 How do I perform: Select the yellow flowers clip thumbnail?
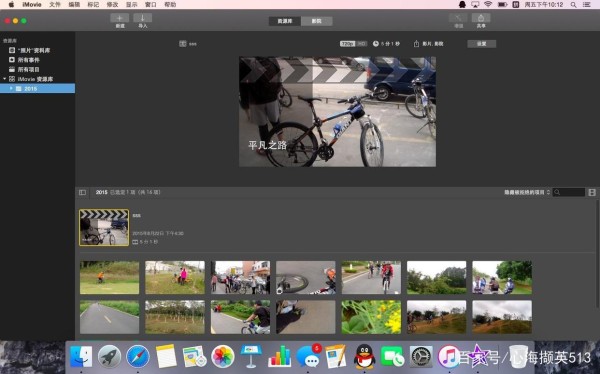tap(371, 317)
